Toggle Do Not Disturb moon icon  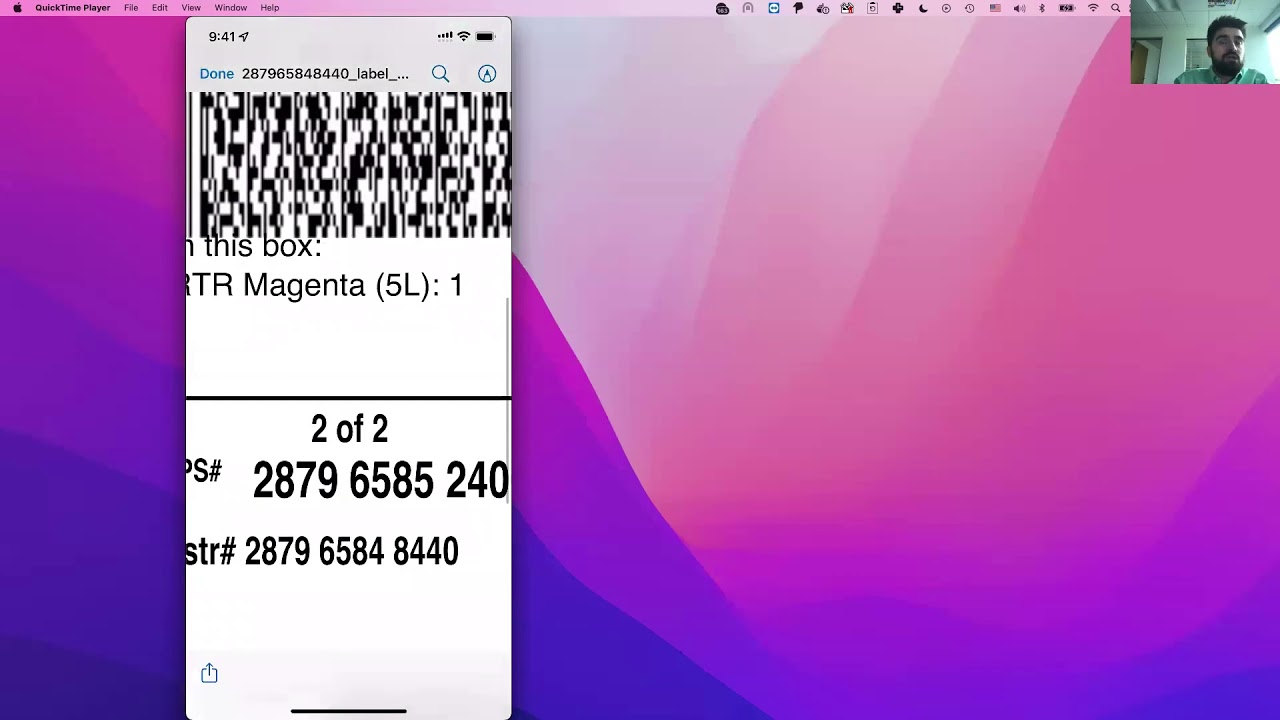pyautogui.click(x=922, y=8)
